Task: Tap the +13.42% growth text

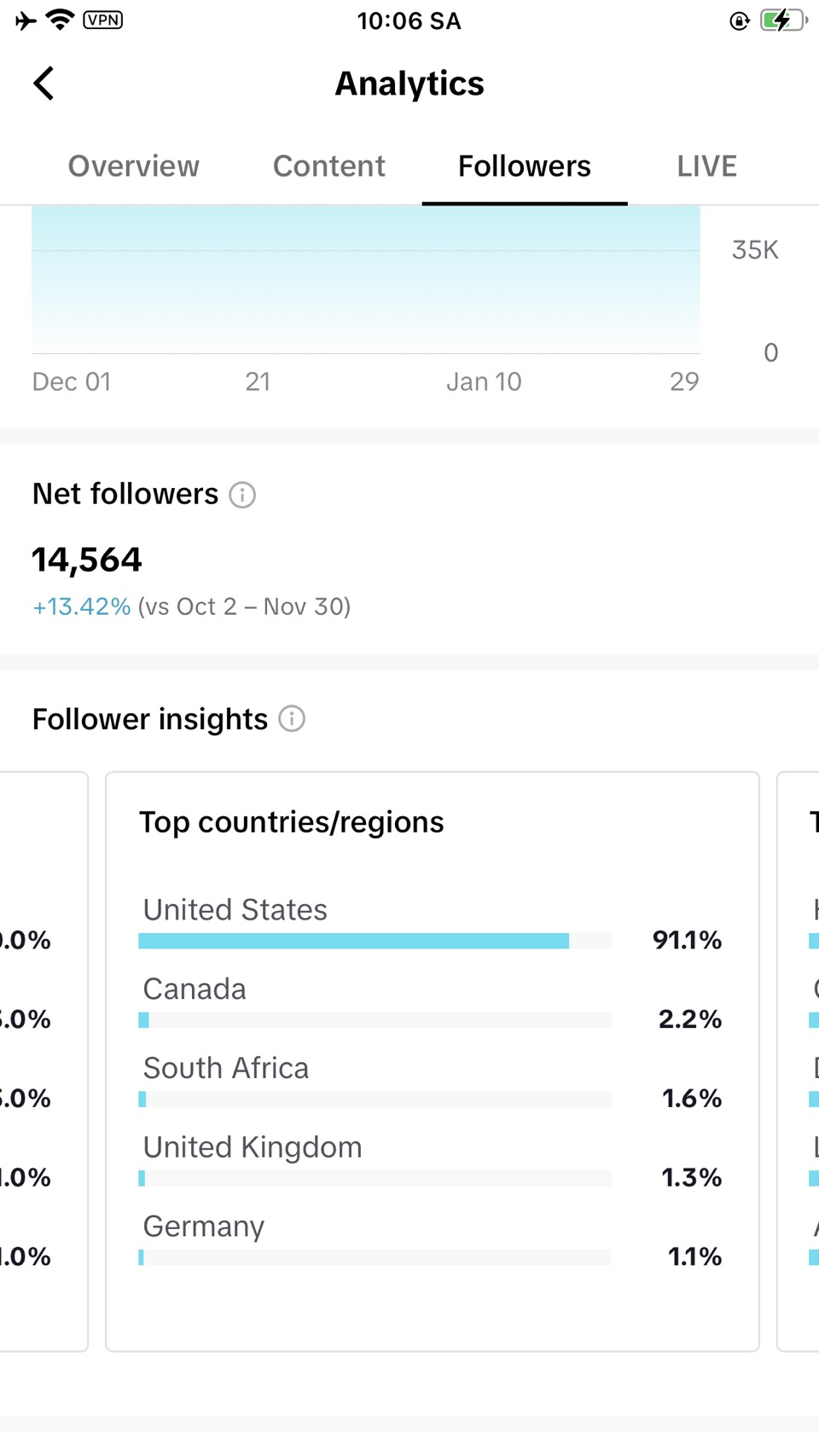Action: pos(82,606)
